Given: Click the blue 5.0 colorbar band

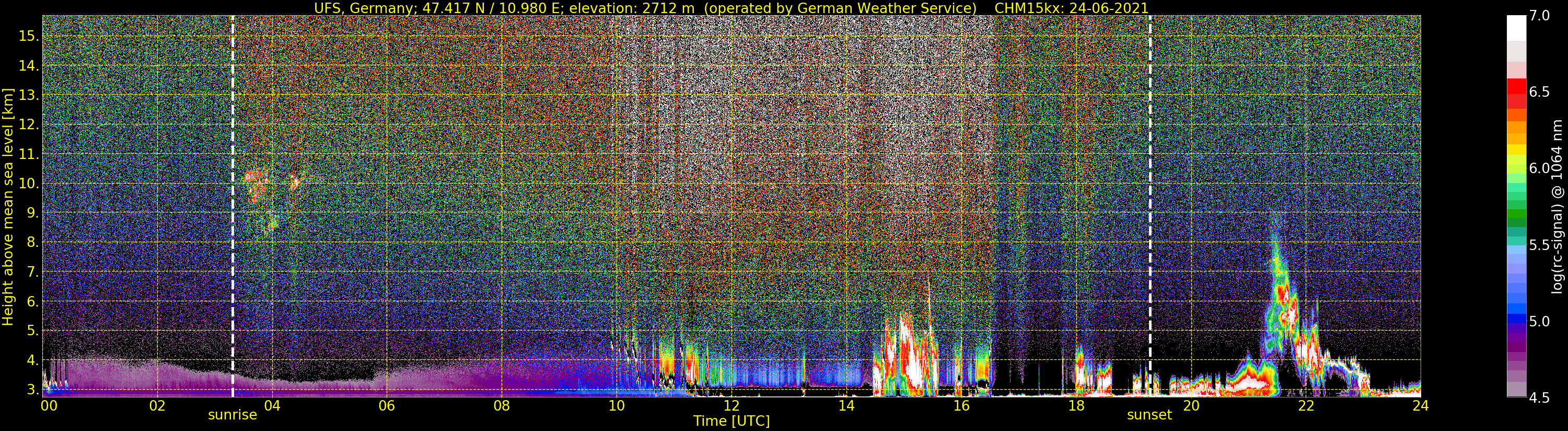Looking at the screenshot, I should [x=1516, y=317].
